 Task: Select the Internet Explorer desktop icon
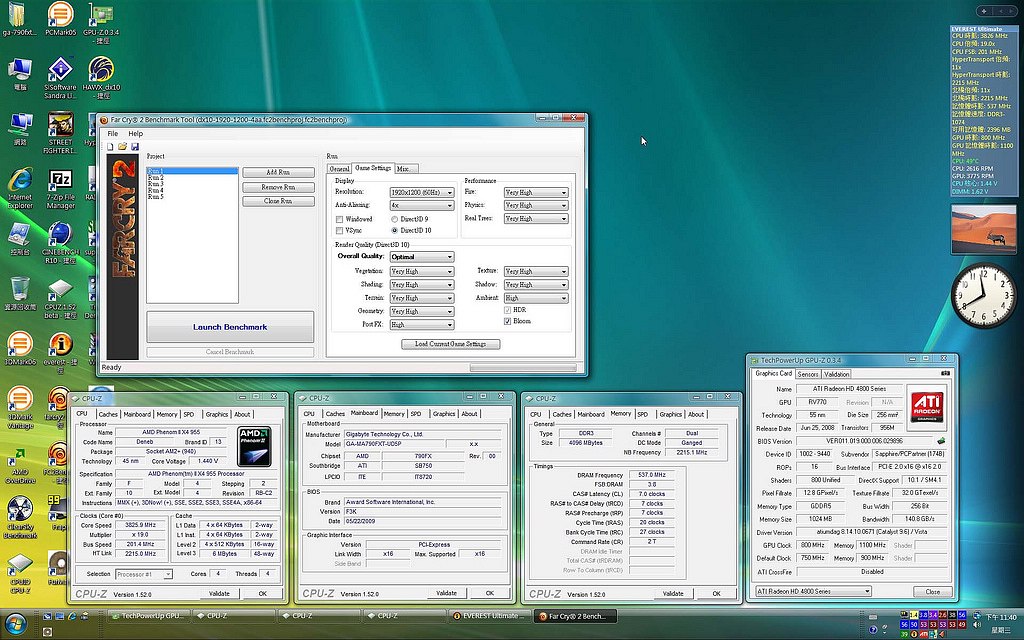[x=20, y=188]
